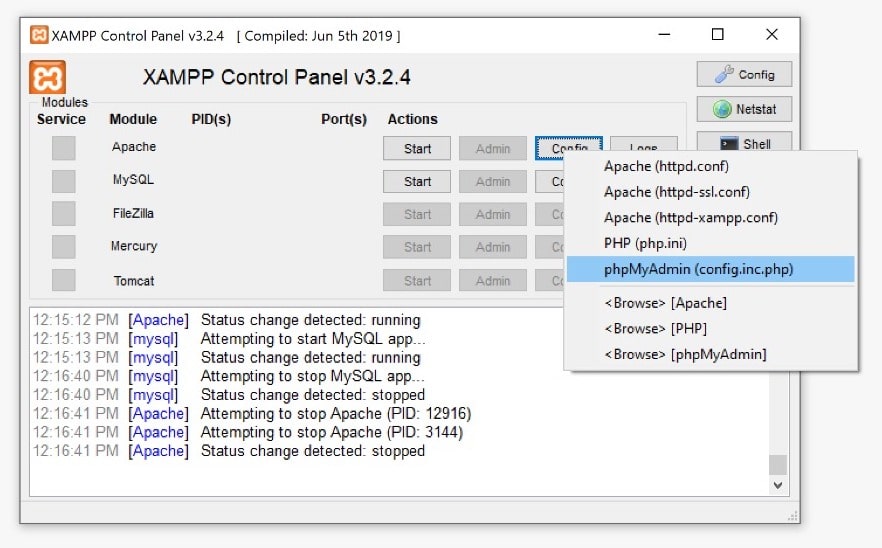
Task: Click the XAMPP logo in the title bar
Action: click(x=39, y=35)
